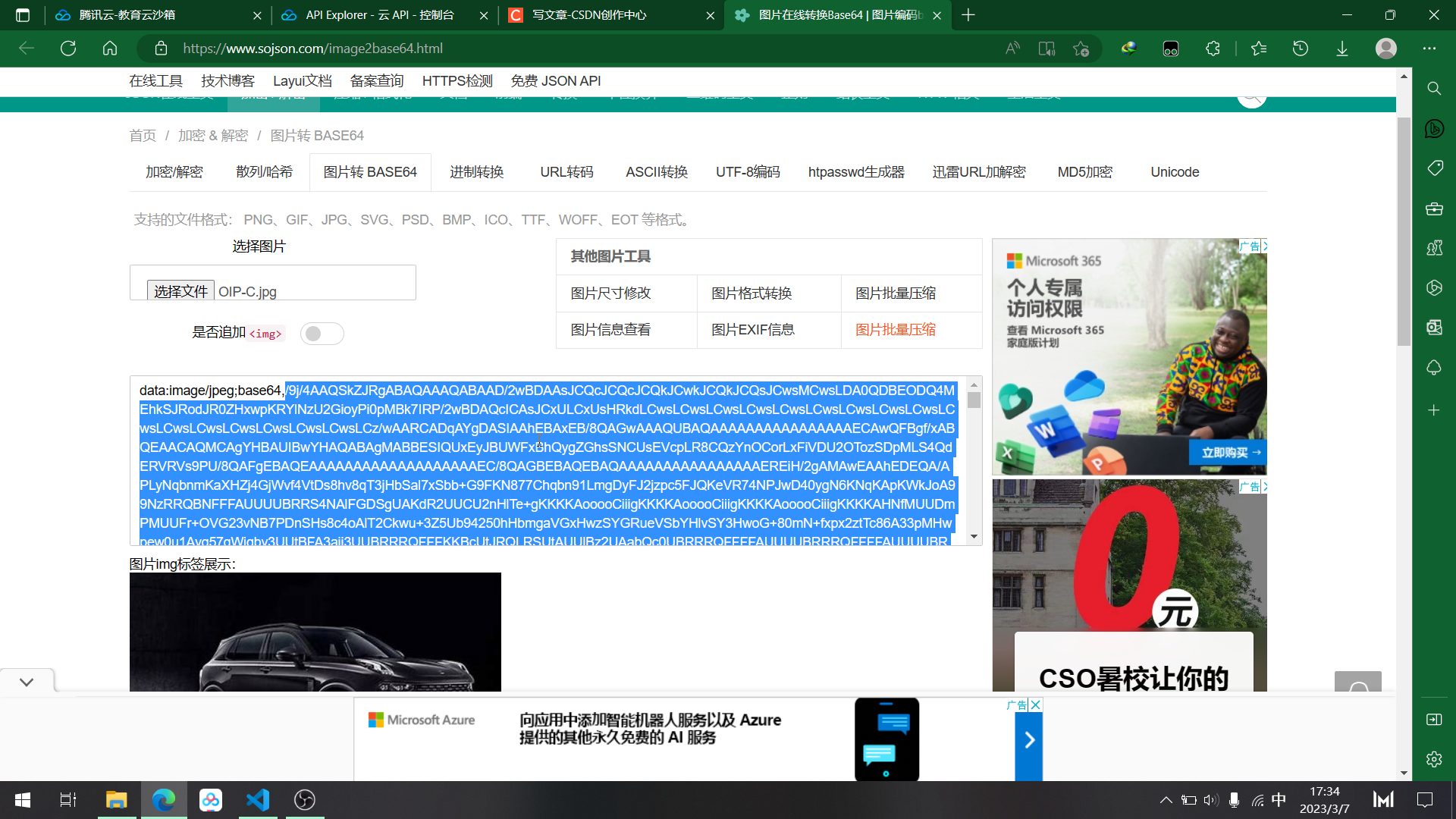Open browser settings and more menu

1429,49
